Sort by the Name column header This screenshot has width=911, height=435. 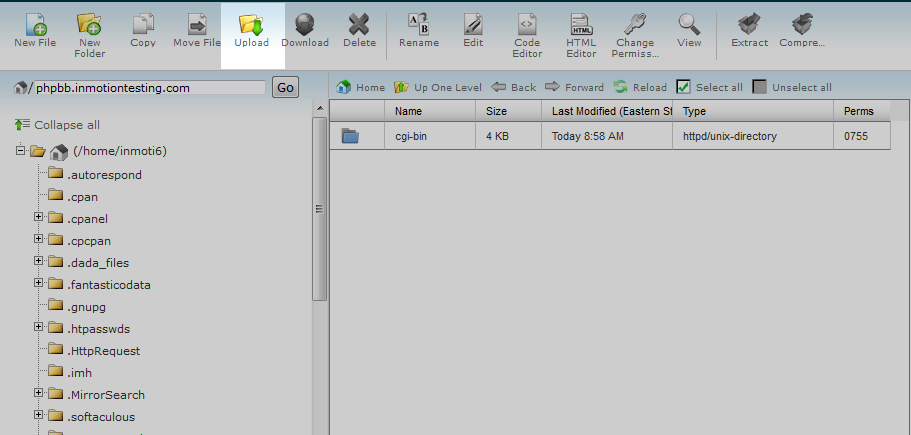click(x=430, y=111)
